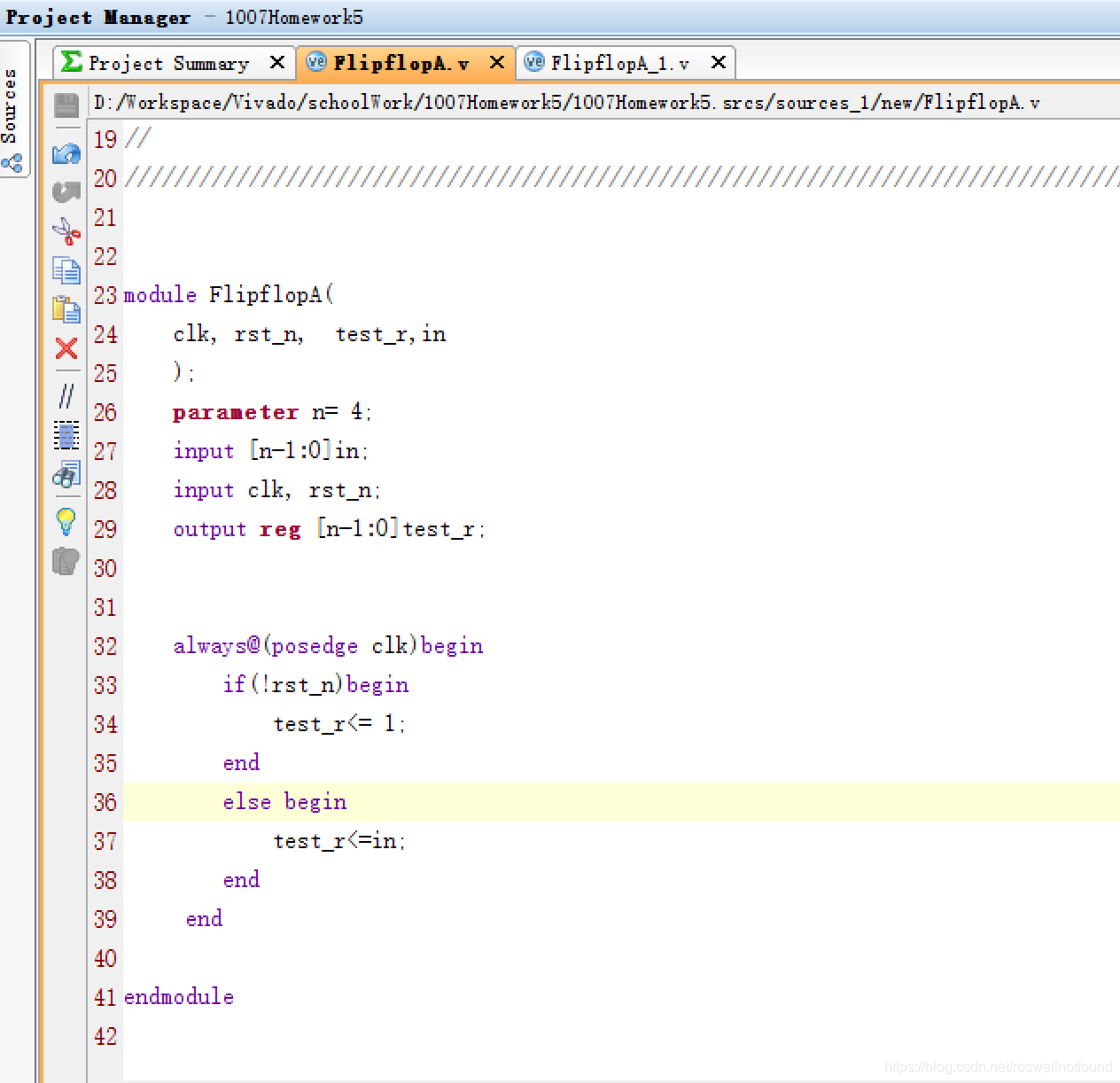Click the 'output reg [n-1:0]test_r;' line

(x=330, y=529)
